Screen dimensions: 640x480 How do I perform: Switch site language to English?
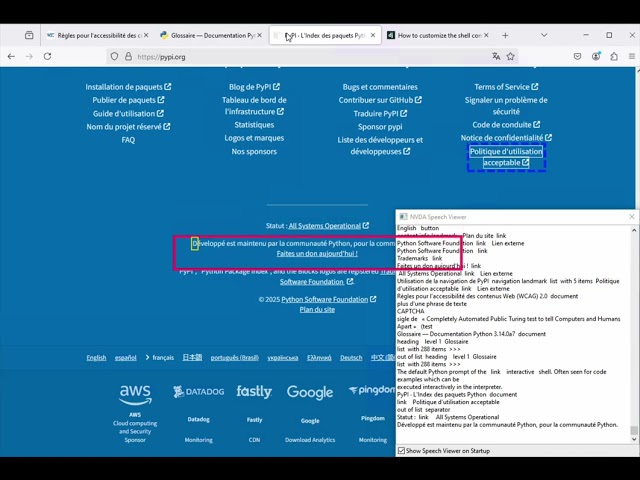96,358
